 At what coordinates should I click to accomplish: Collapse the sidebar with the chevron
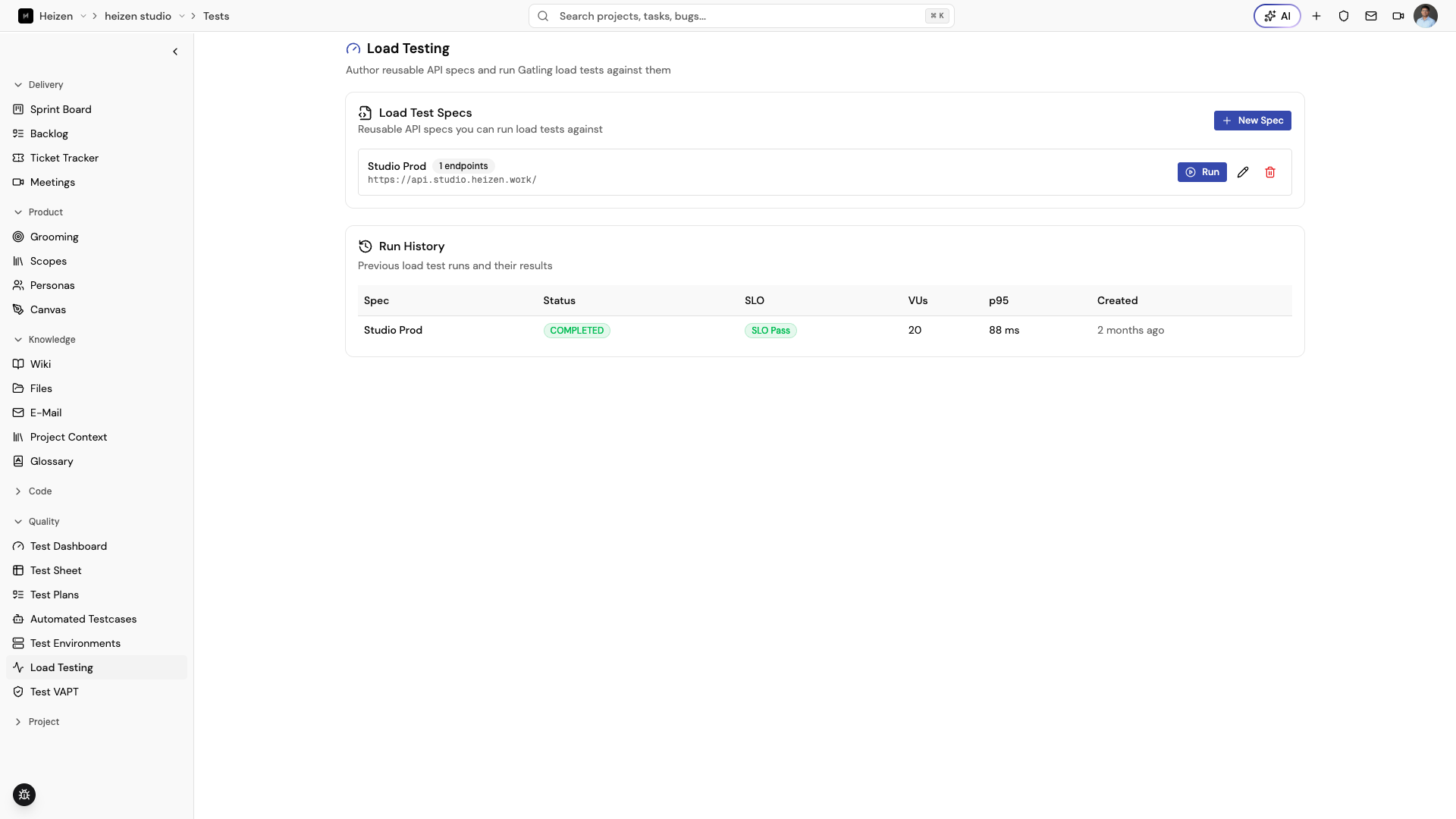pyautogui.click(x=175, y=52)
